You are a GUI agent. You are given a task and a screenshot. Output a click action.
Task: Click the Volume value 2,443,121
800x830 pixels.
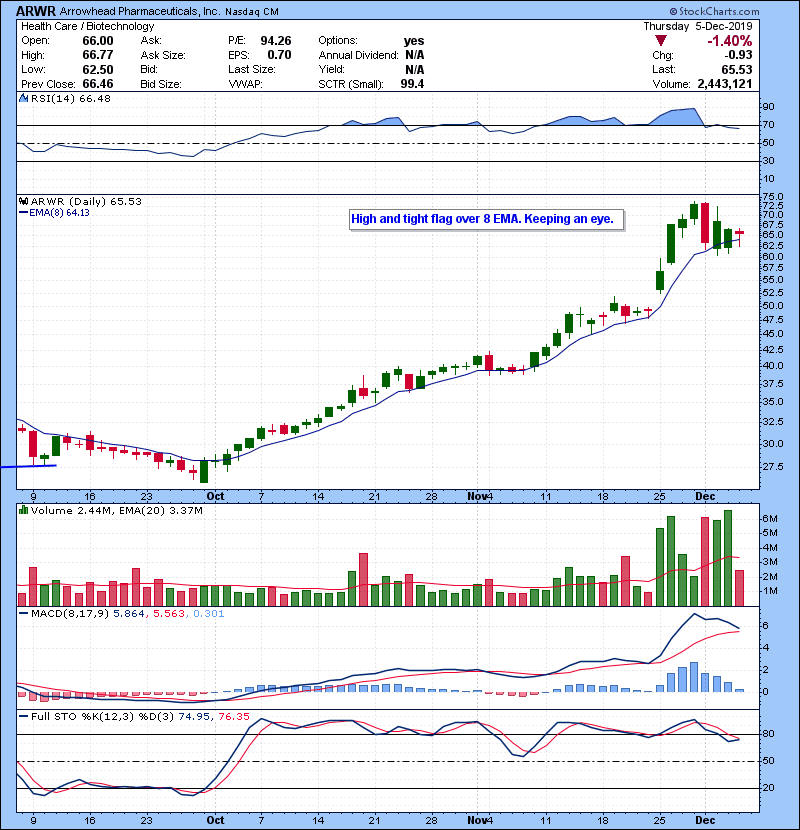pyautogui.click(x=725, y=84)
